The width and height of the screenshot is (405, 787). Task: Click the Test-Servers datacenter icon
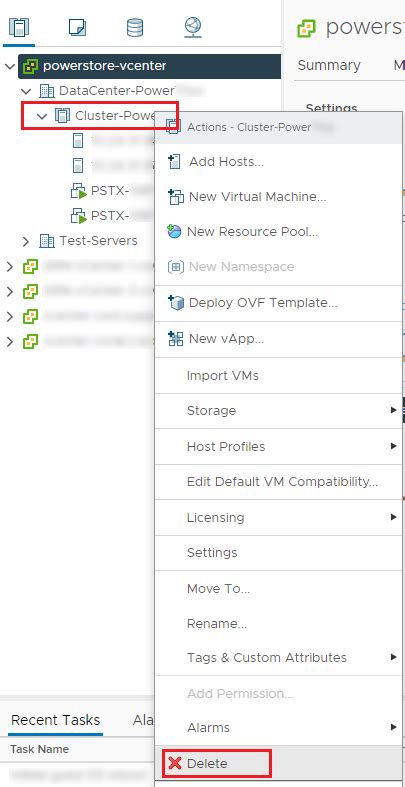(47, 241)
